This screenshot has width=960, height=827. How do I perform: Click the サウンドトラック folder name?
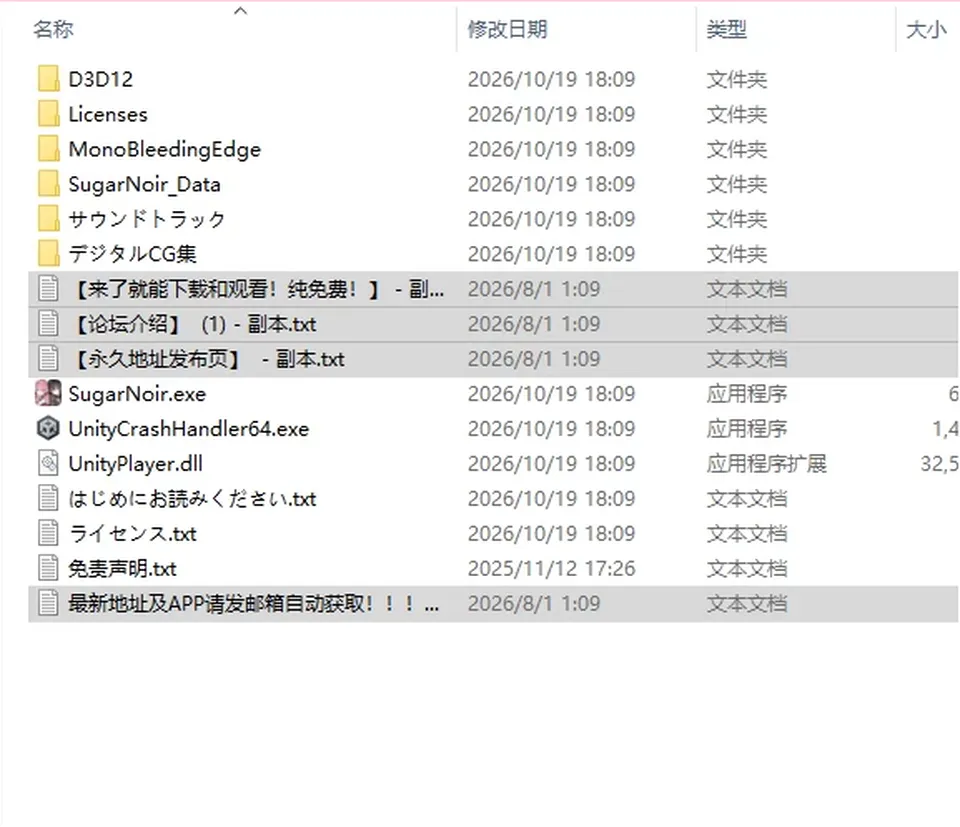click(x=147, y=219)
